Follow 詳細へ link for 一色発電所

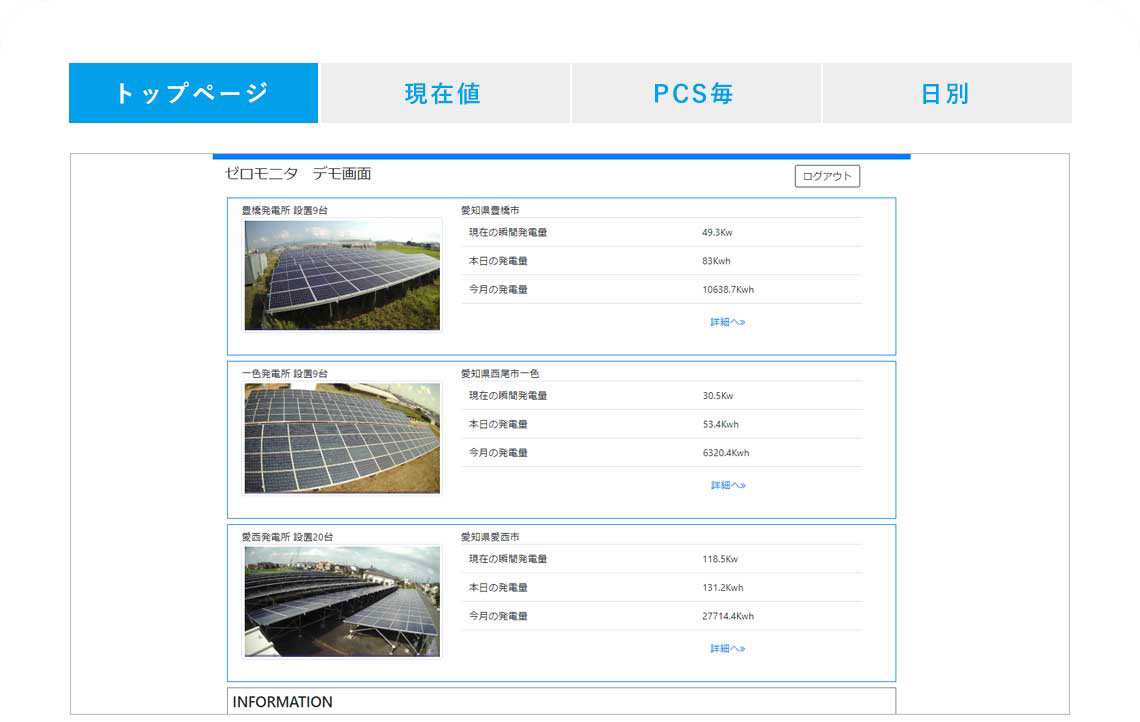728,485
